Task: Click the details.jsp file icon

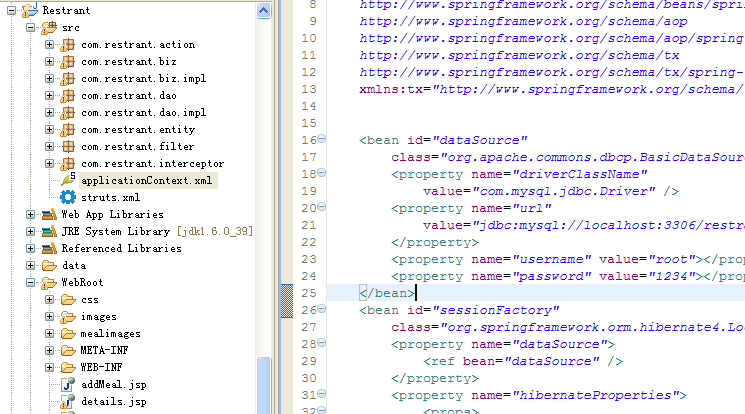Action: pyautogui.click(x=68, y=401)
